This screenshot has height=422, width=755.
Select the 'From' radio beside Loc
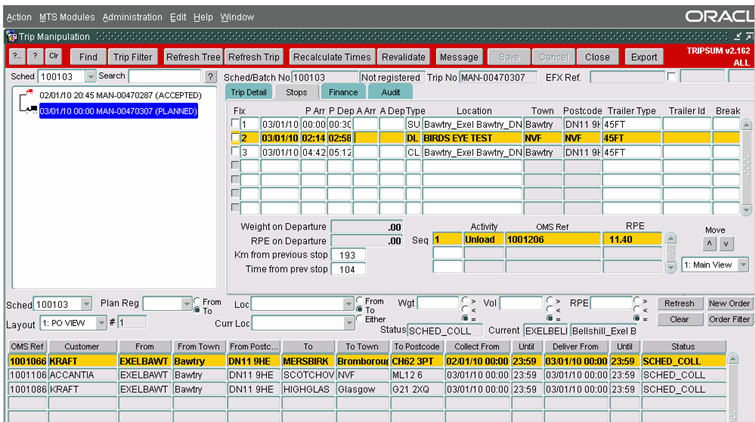pos(360,301)
